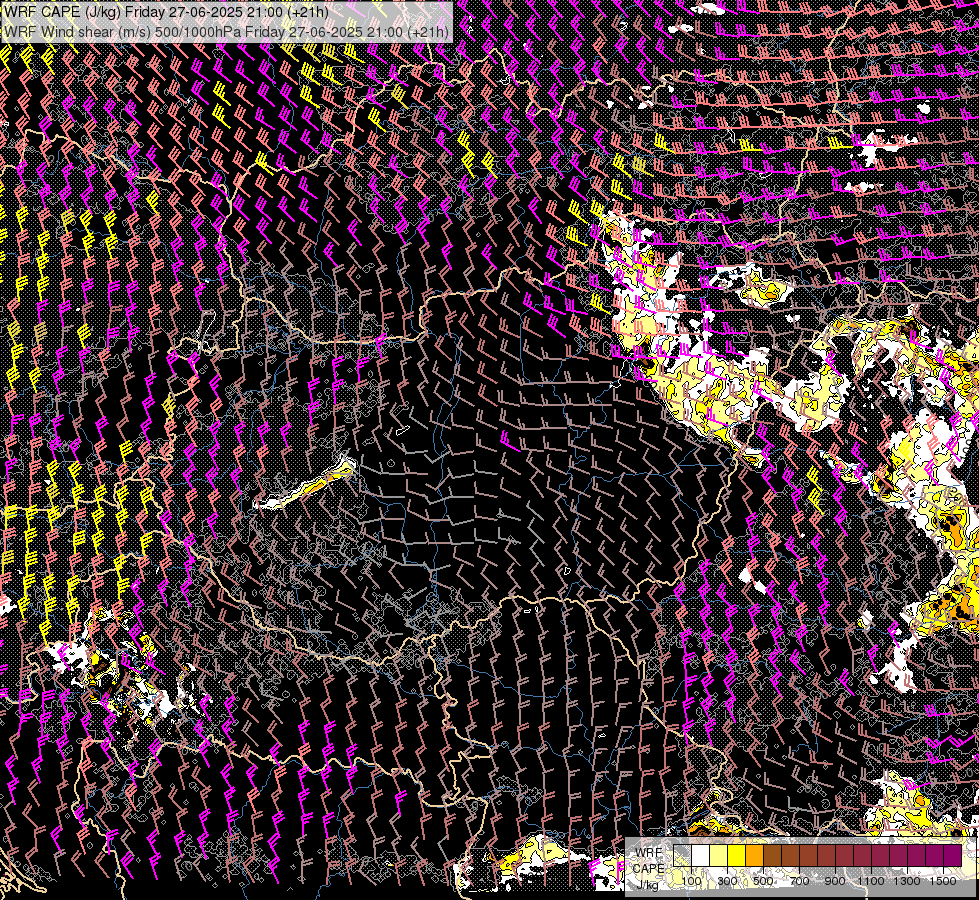Viewport: 979px width, 900px height.
Task: Select the orange legend swatch
Action: 754,855
